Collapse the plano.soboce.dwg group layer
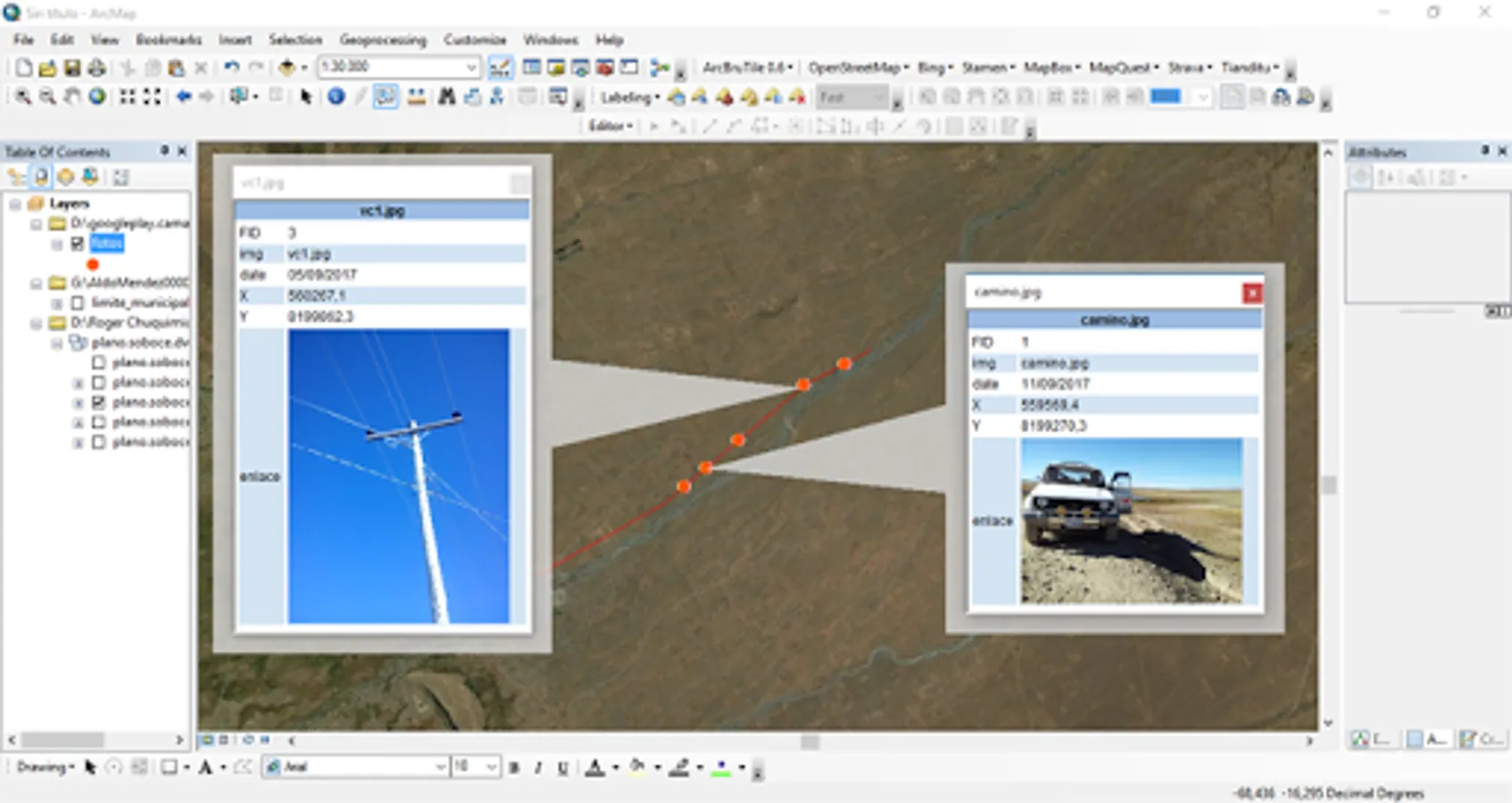 (x=57, y=343)
